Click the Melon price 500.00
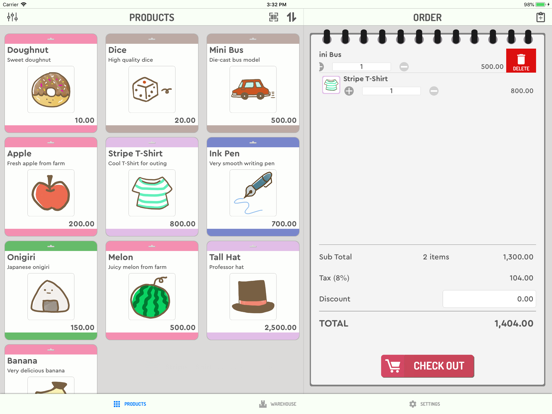Image resolution: width=552 pixels, height=414 pixels. pyautogui.click(x=182, y=327)
